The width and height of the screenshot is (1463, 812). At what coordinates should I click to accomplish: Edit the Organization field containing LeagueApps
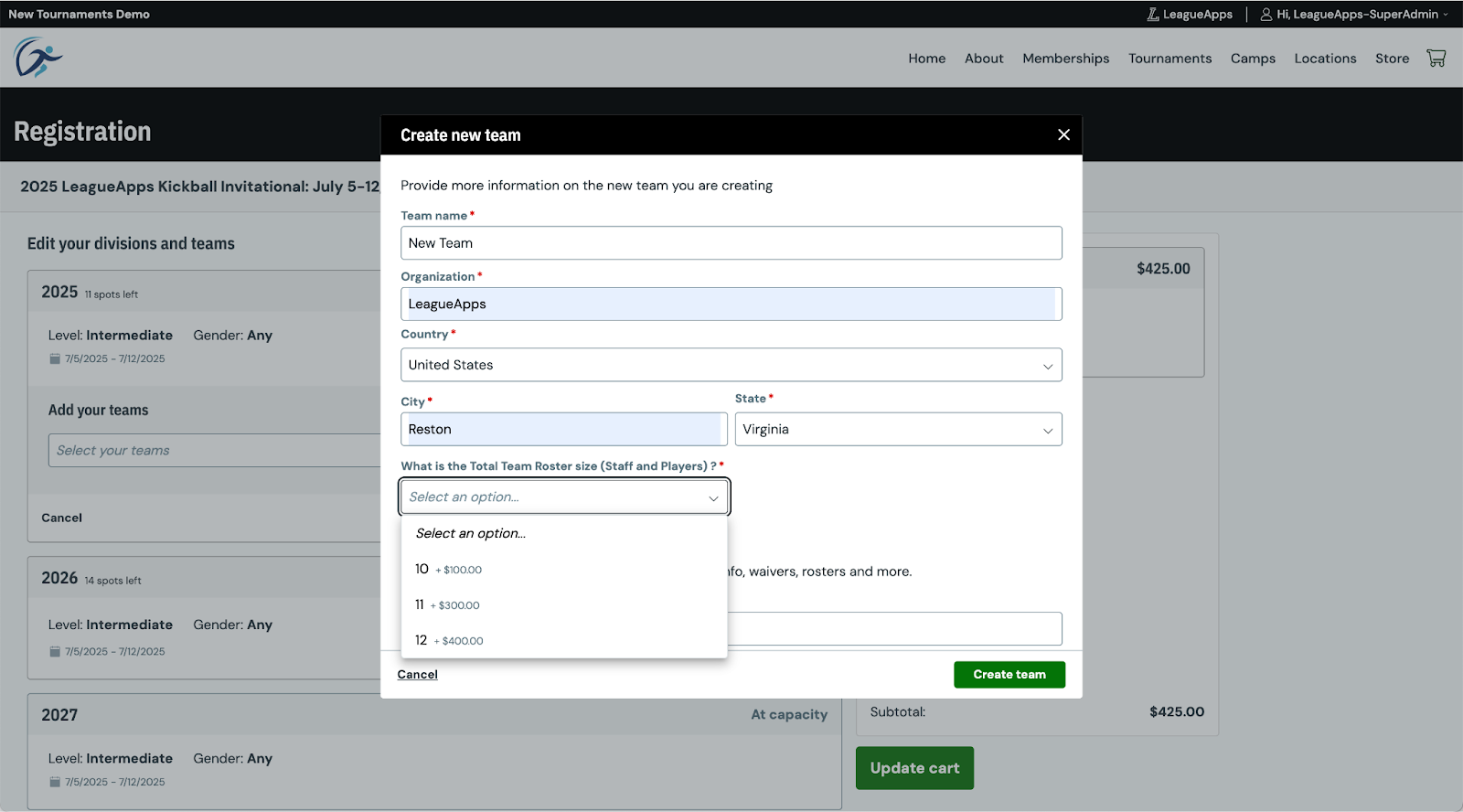731,304
